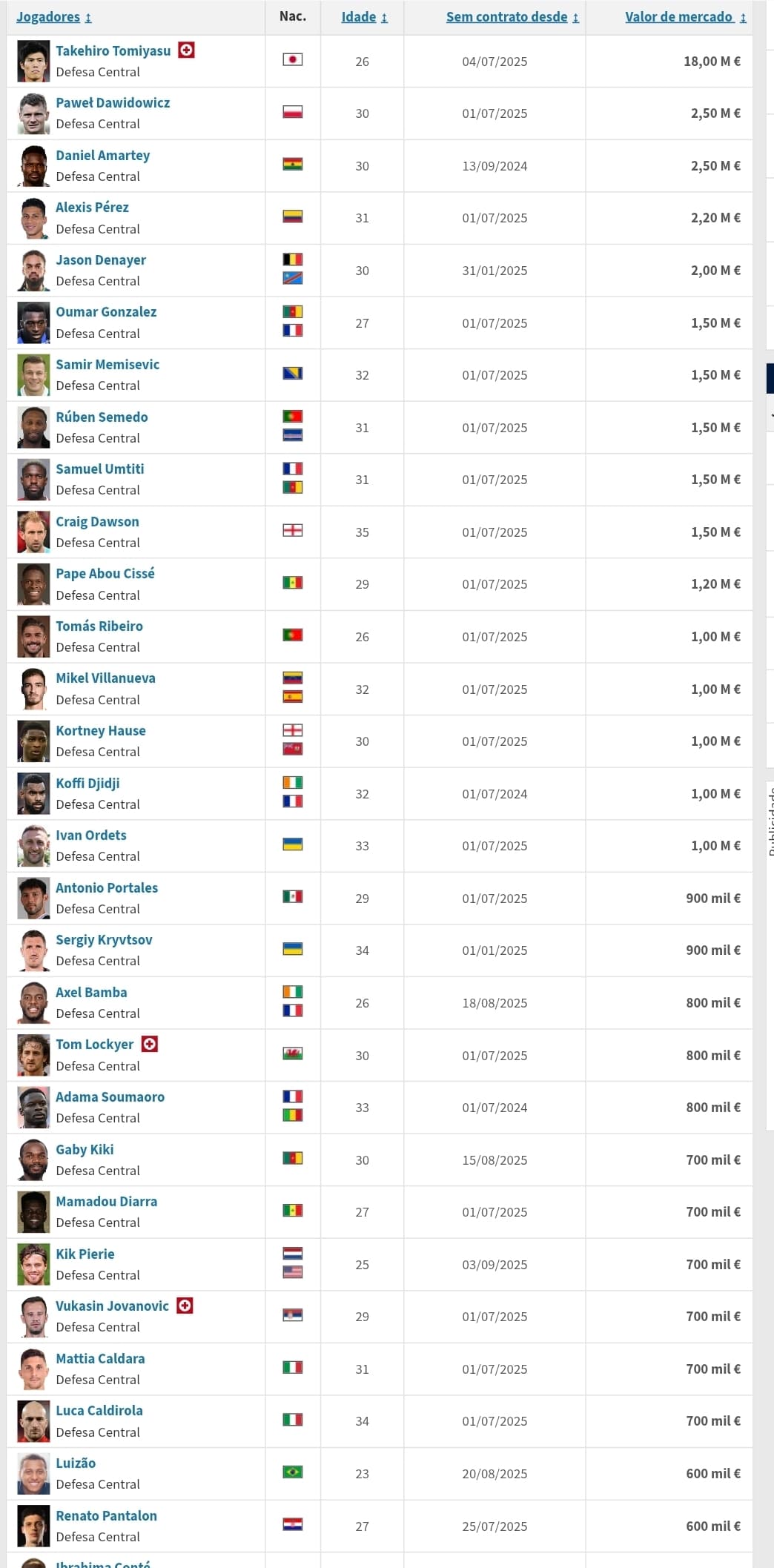Click the Brazil flag in Luizão's row

click(x=293, y=1472)
